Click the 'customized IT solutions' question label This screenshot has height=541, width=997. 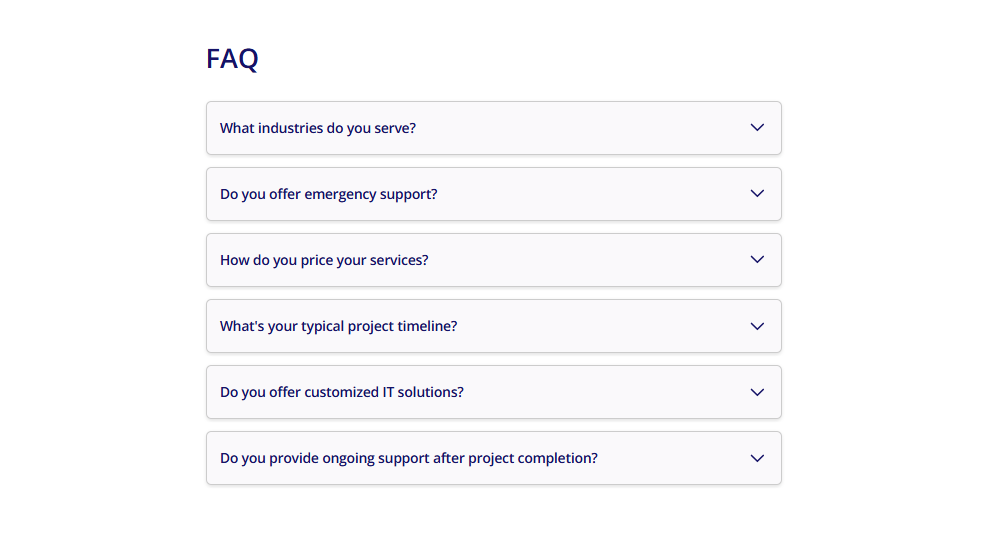point(342,392)
